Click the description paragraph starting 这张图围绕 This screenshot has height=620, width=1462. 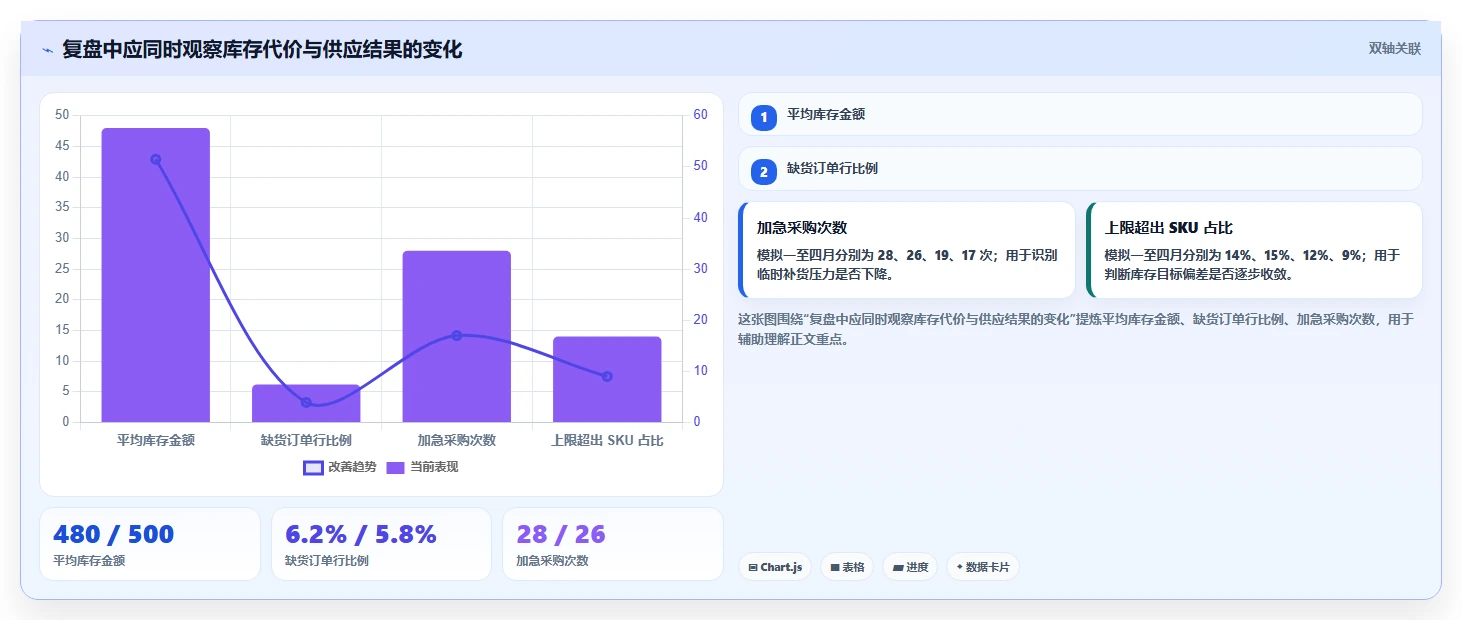[x=1076, y=329]
